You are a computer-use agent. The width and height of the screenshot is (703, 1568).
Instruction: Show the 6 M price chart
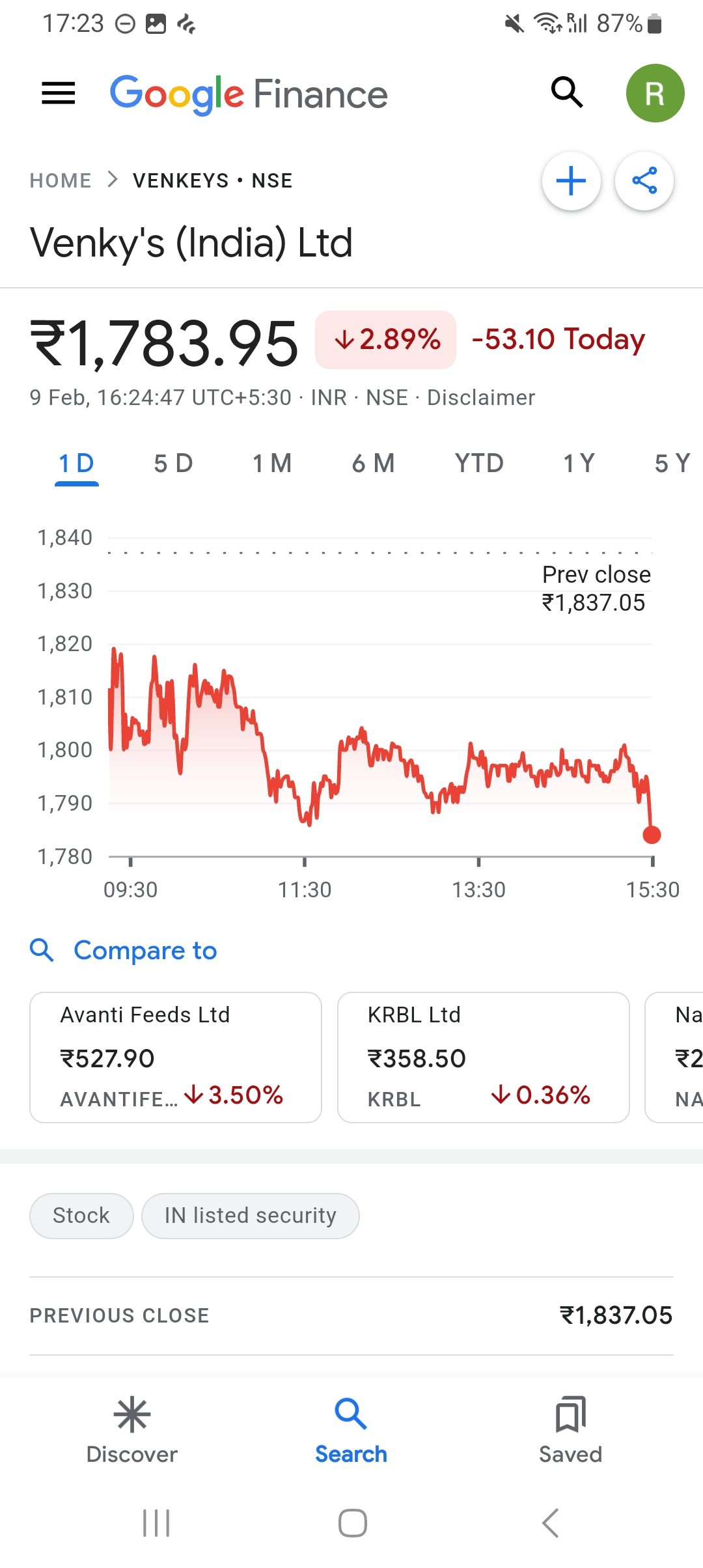pos(373,464)
